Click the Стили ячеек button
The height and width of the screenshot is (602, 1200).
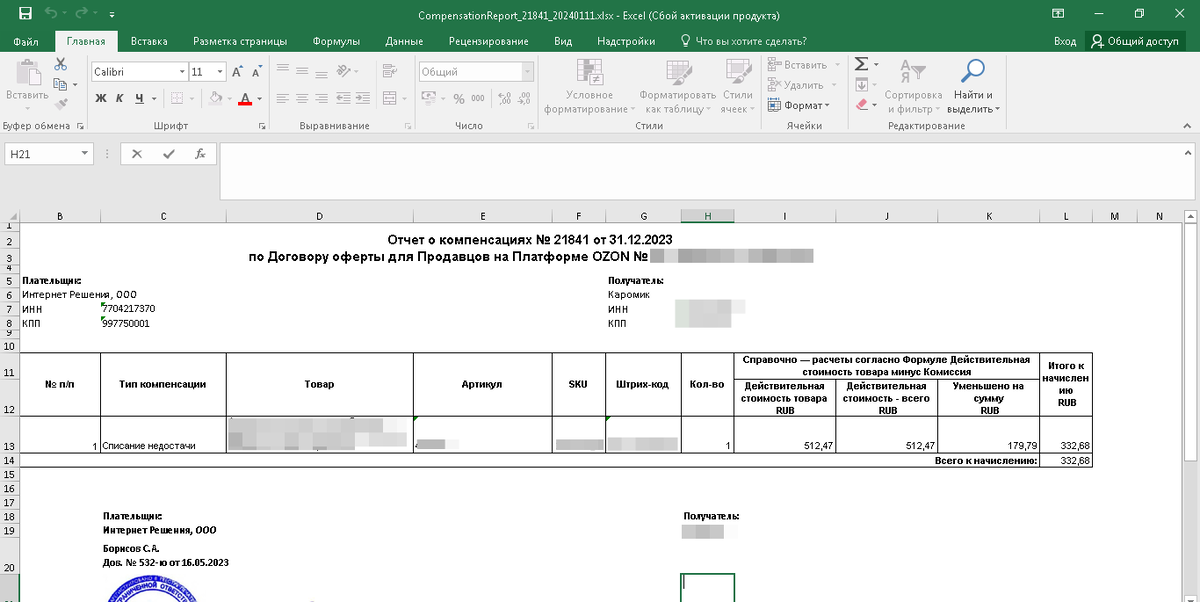point(738,88)
